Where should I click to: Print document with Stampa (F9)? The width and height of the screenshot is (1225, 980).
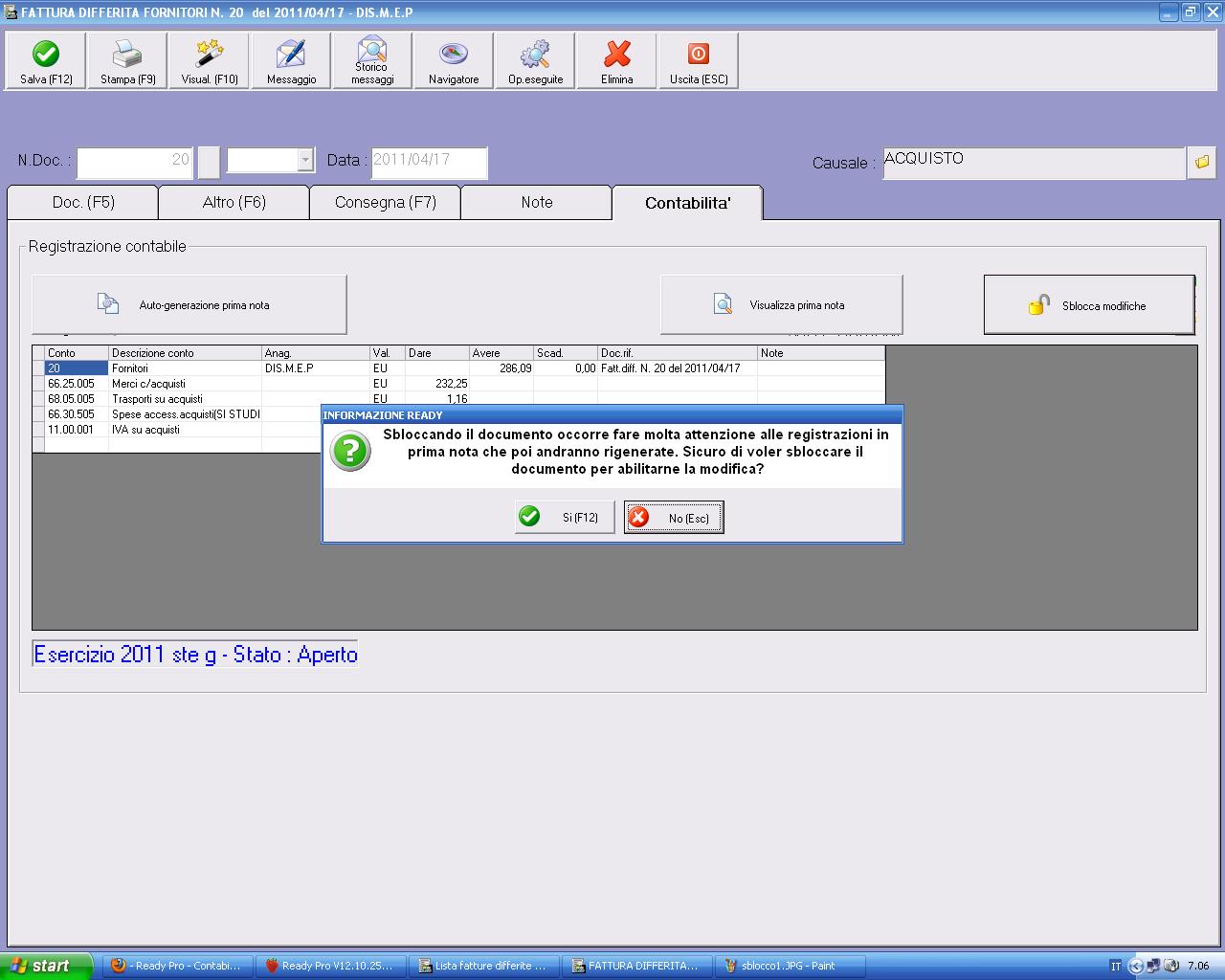tap(127, 61)
